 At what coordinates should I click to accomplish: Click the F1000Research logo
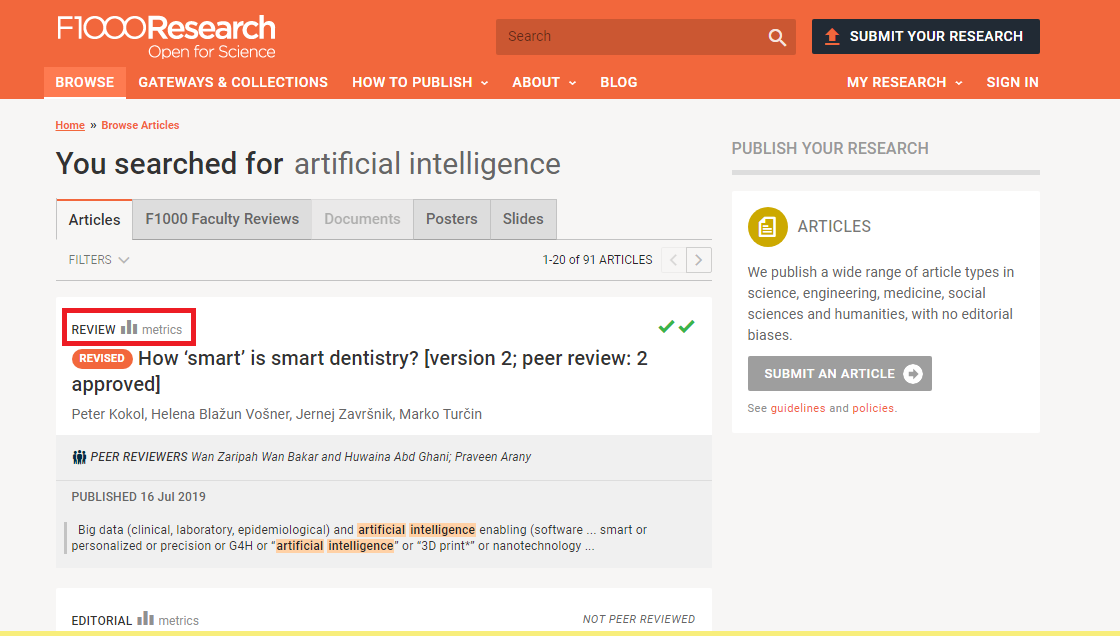pos(166,37)
